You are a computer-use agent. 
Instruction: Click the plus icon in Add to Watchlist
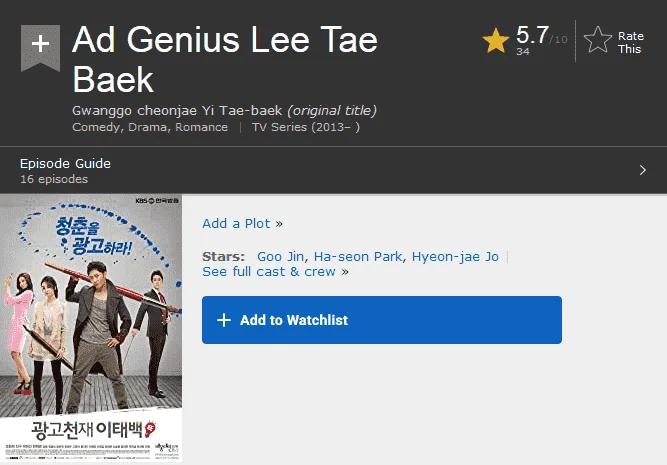click(x=224, y=320)
